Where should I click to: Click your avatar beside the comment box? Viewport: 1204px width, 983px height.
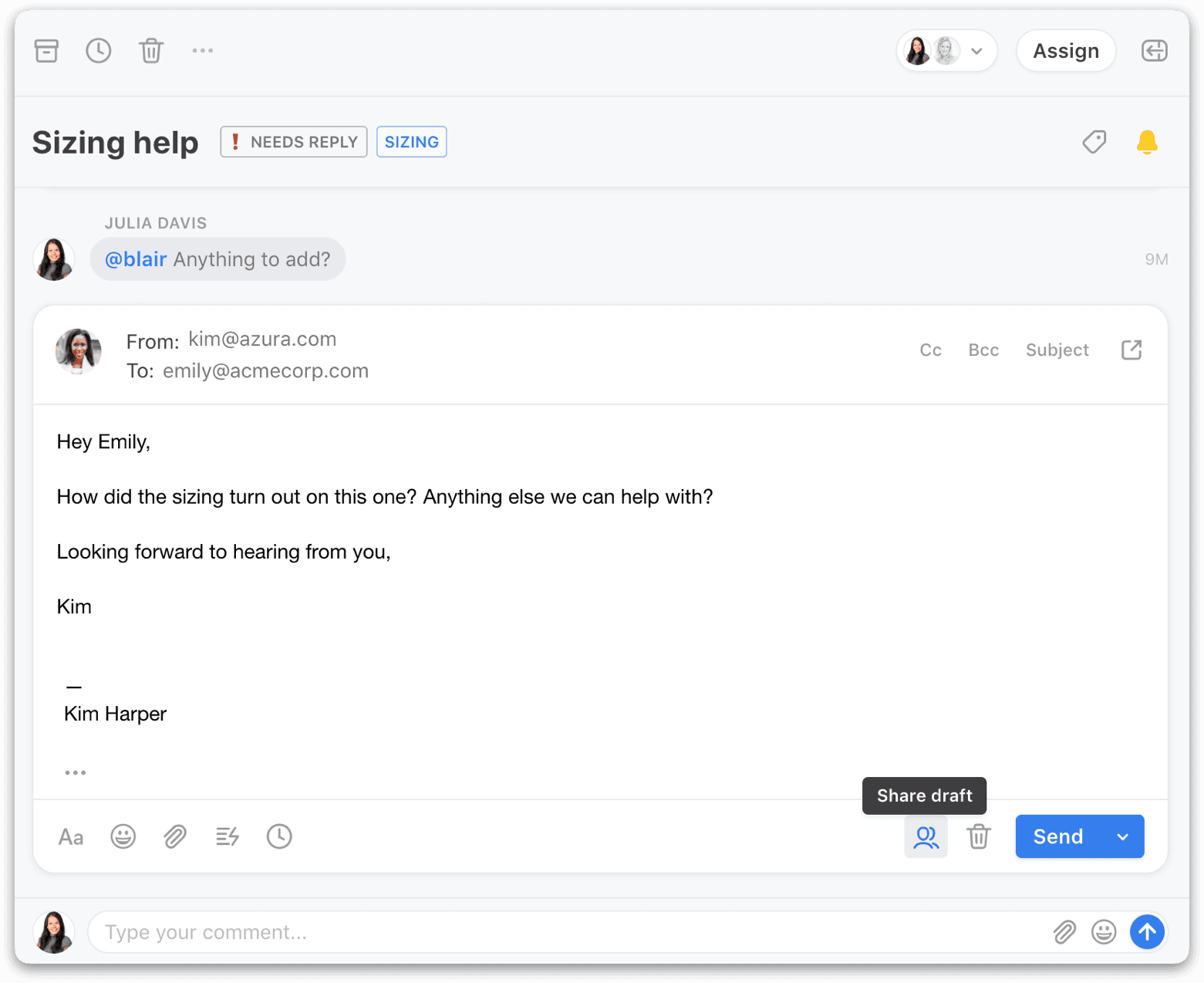(54, 932)
